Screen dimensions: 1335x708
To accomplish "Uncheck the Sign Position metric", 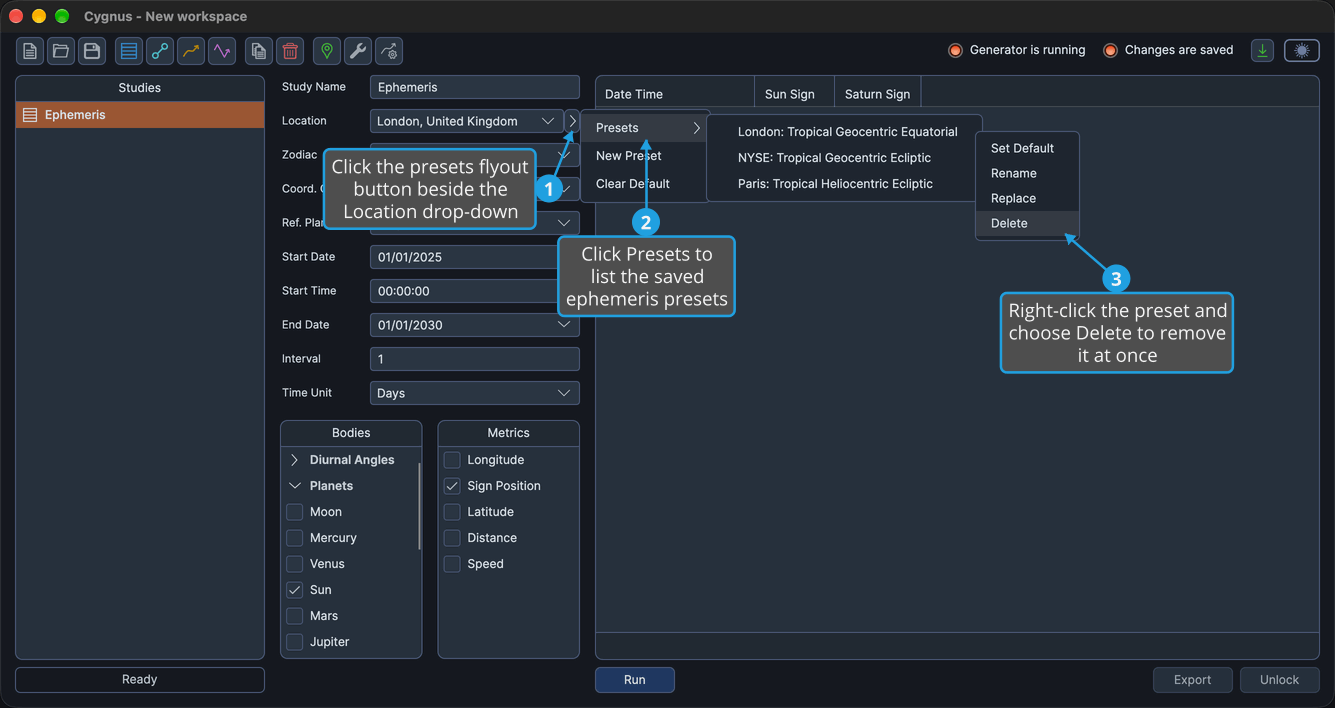I will point(452,486).
